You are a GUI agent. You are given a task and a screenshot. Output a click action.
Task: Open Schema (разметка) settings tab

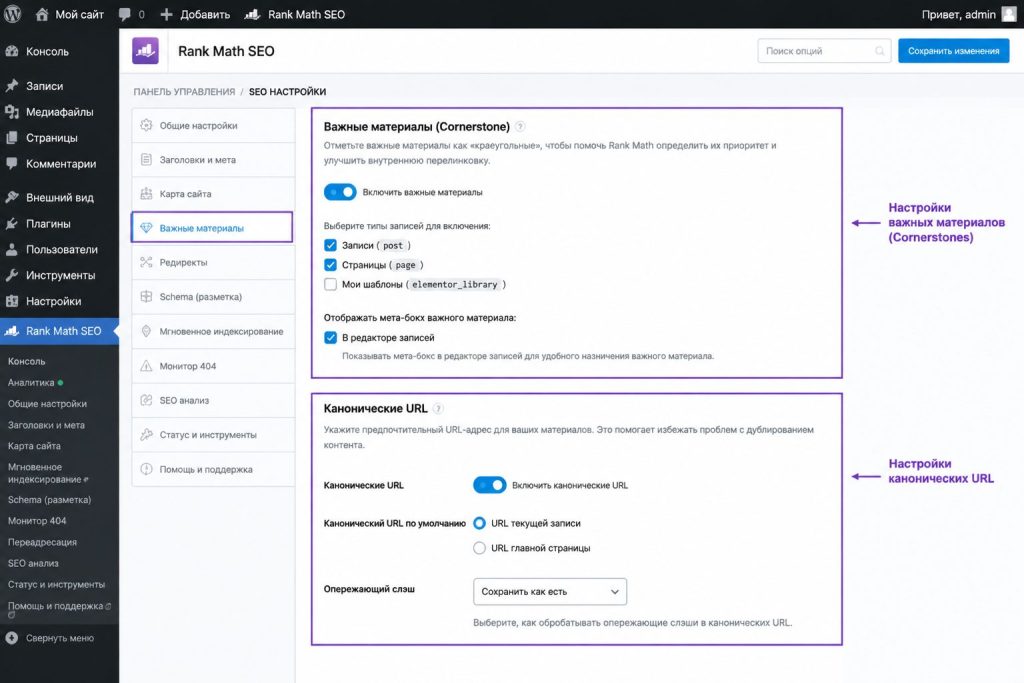pyautogui.click(x=213, y=297)
